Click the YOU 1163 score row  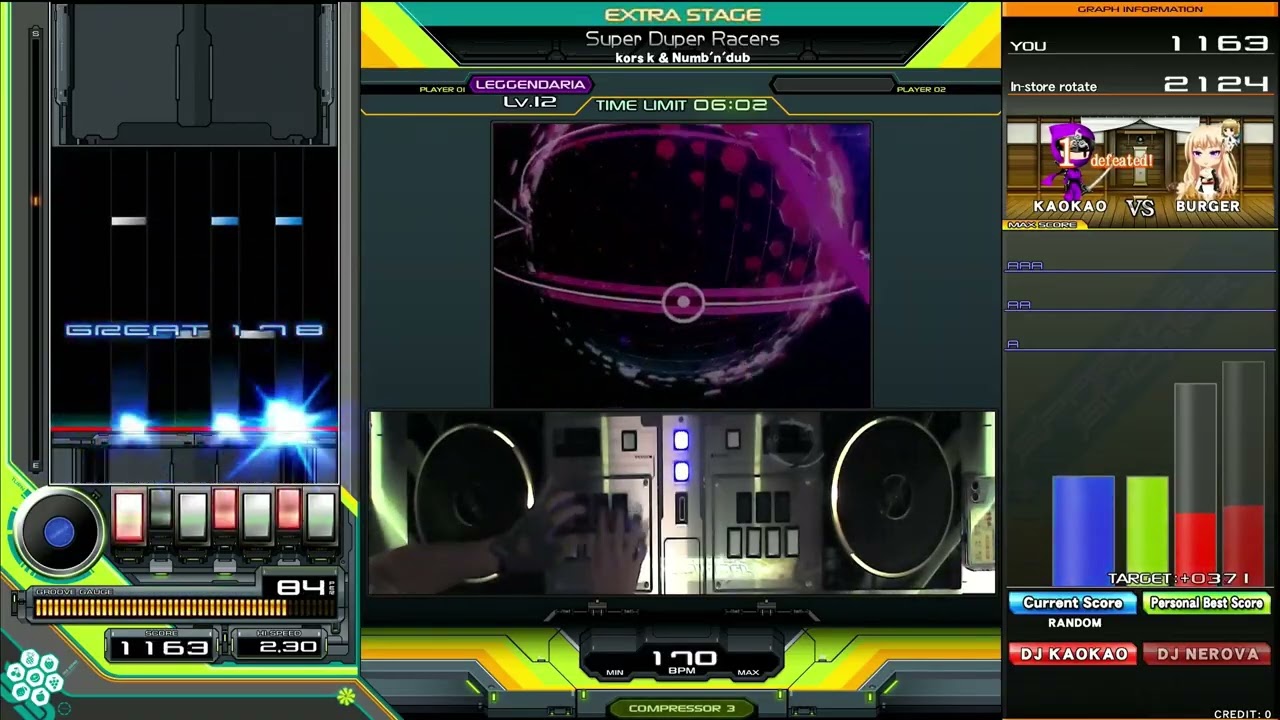pos(1140,44)
